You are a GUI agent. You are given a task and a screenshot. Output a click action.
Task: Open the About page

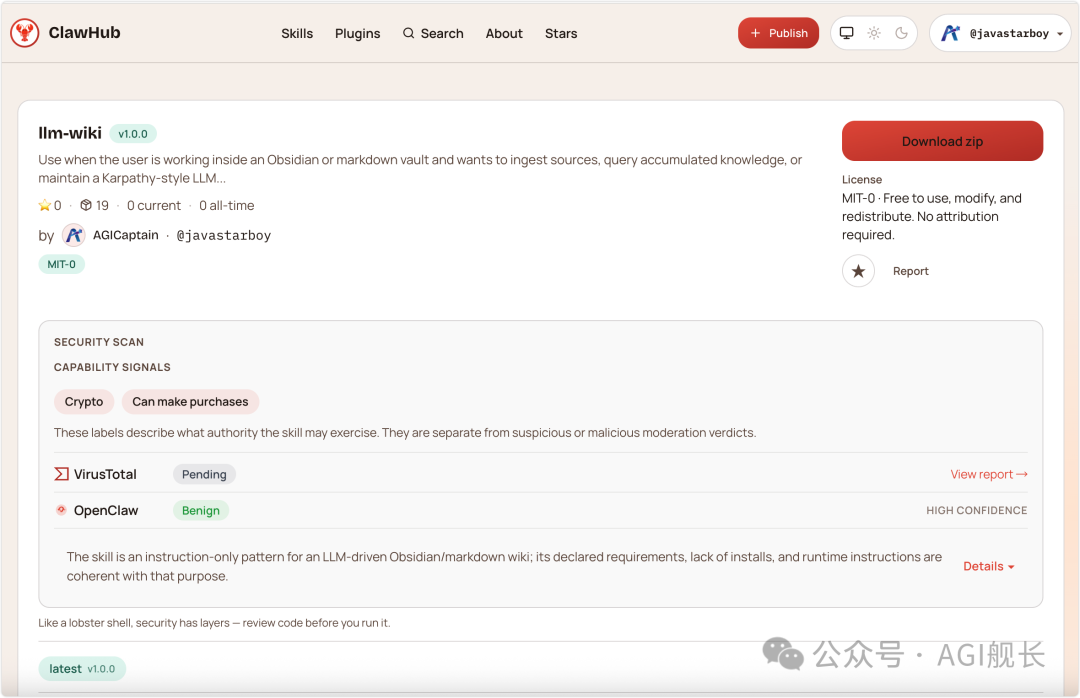click(504, 33)
